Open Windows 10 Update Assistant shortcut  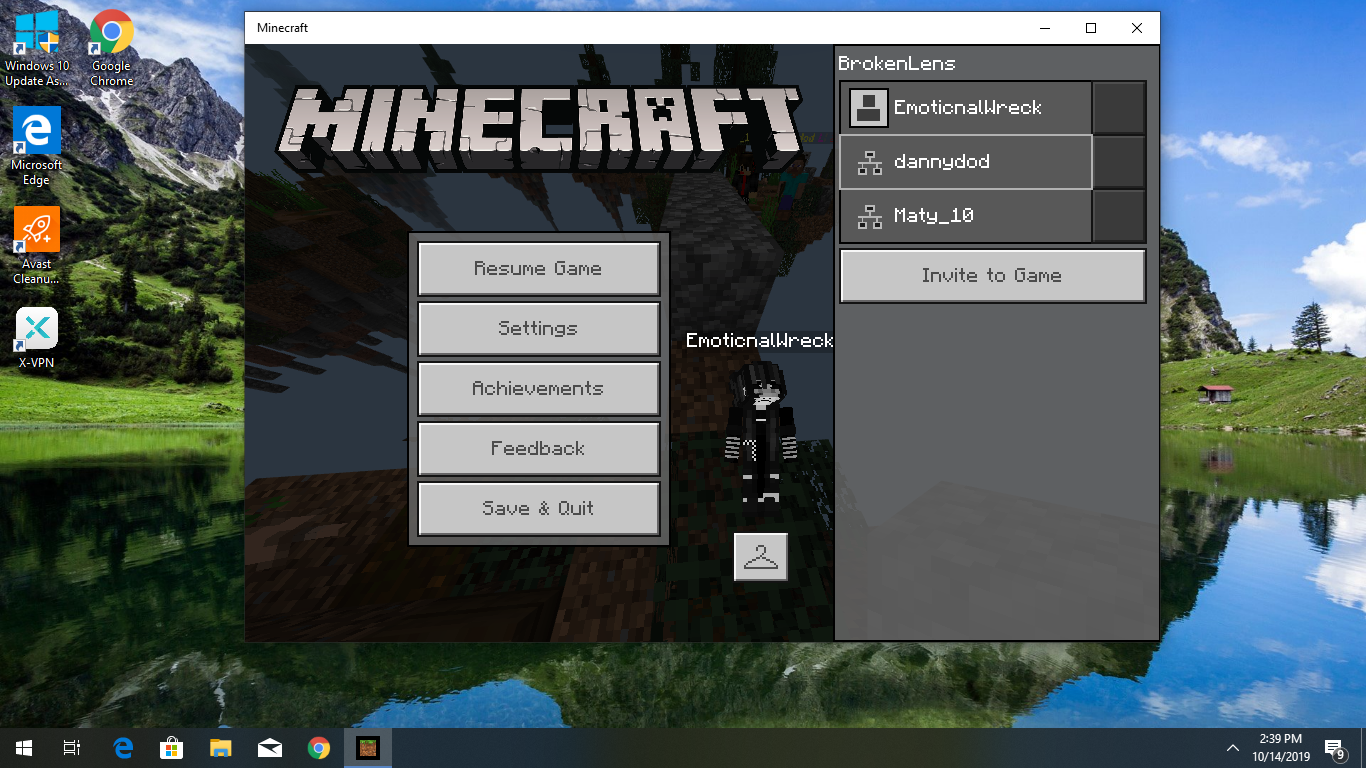37,48
